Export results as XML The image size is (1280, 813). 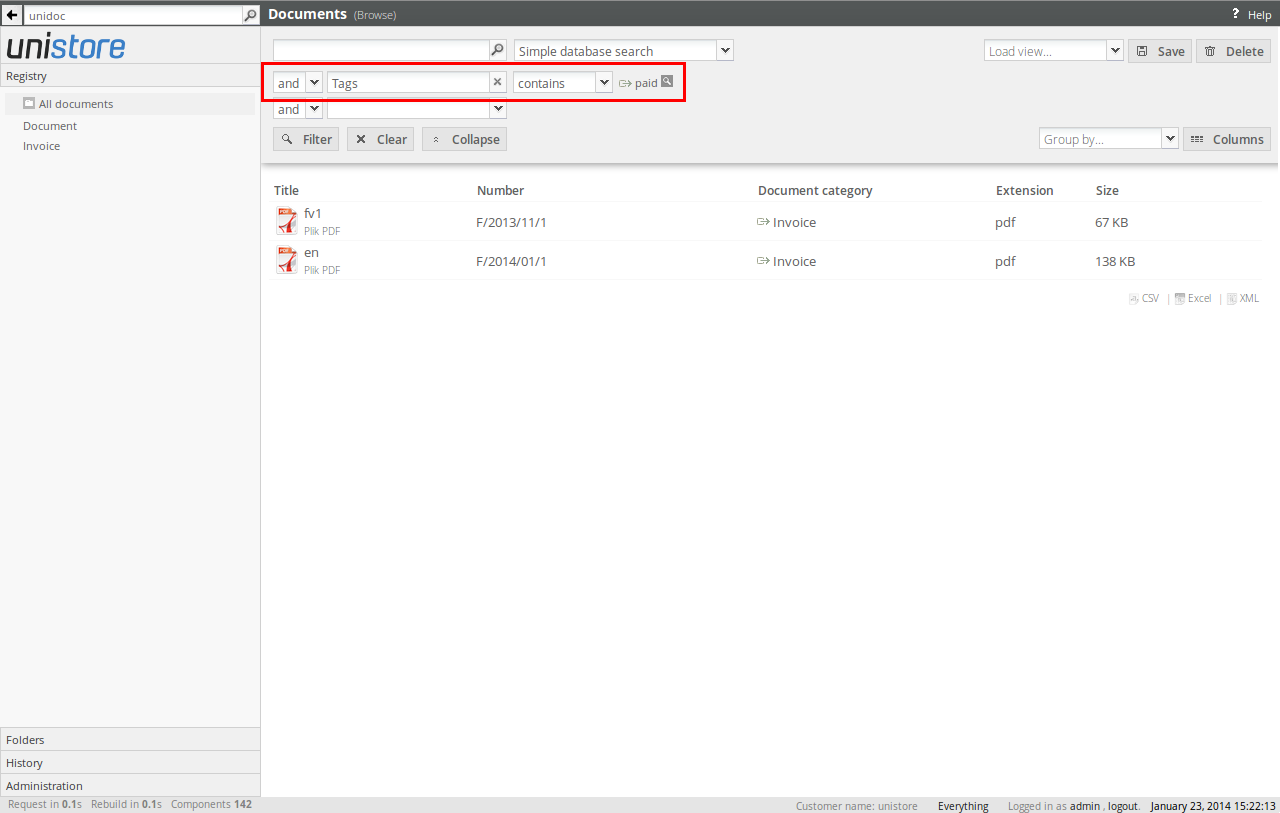tap(1243, 298)
